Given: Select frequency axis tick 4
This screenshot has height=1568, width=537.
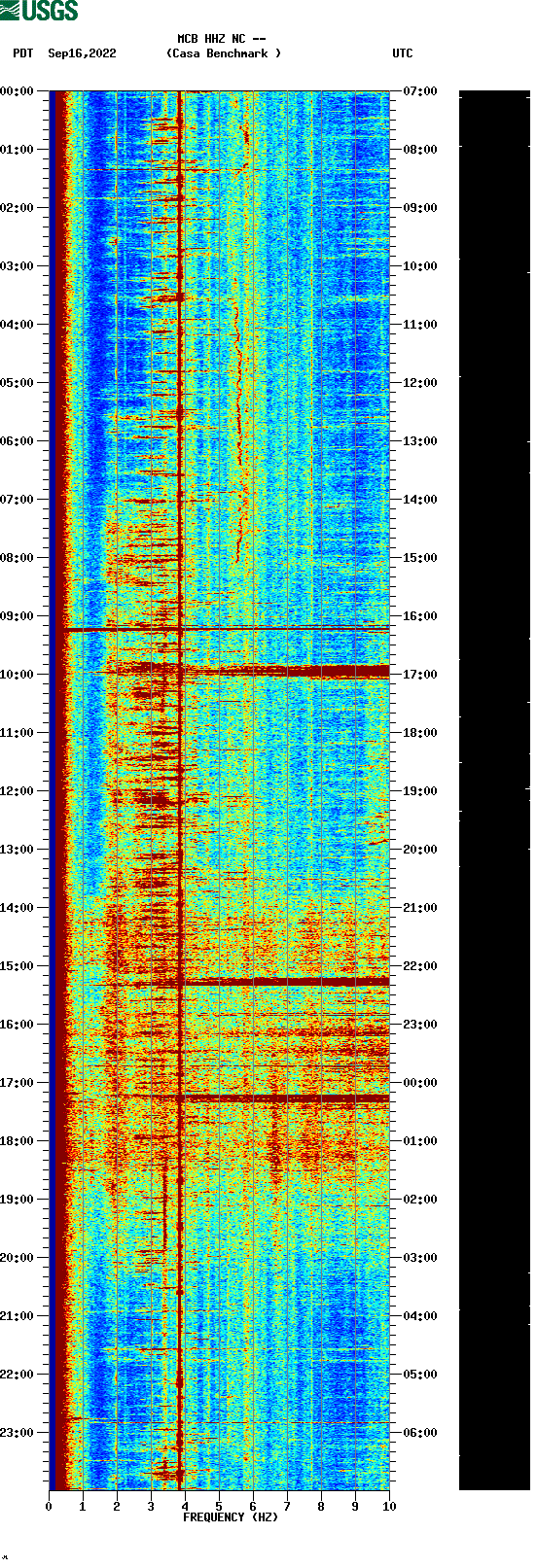Looking at the screenshot, I should [x=185, y=1507].
